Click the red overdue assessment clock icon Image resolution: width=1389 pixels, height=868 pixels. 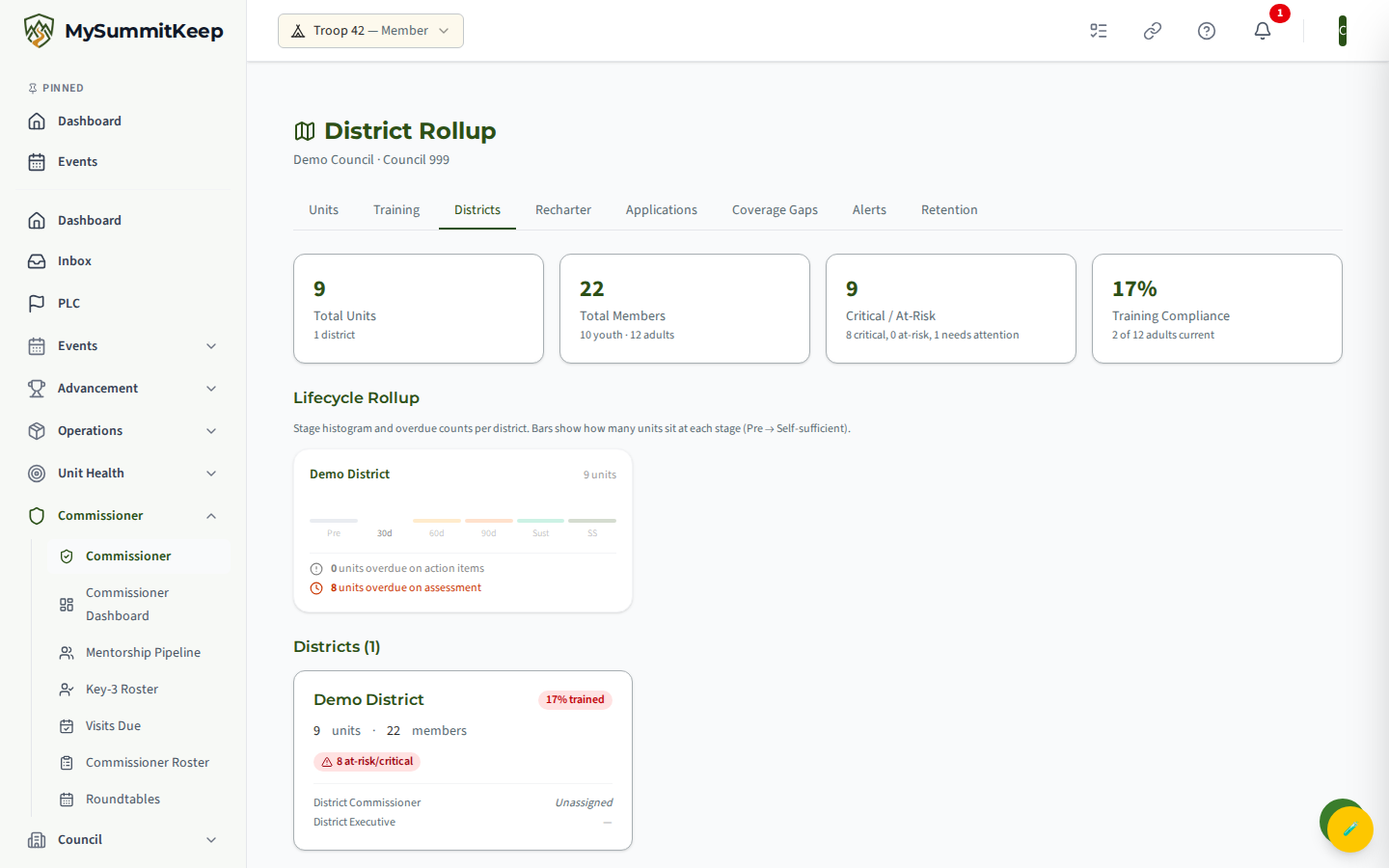(316, 588)
